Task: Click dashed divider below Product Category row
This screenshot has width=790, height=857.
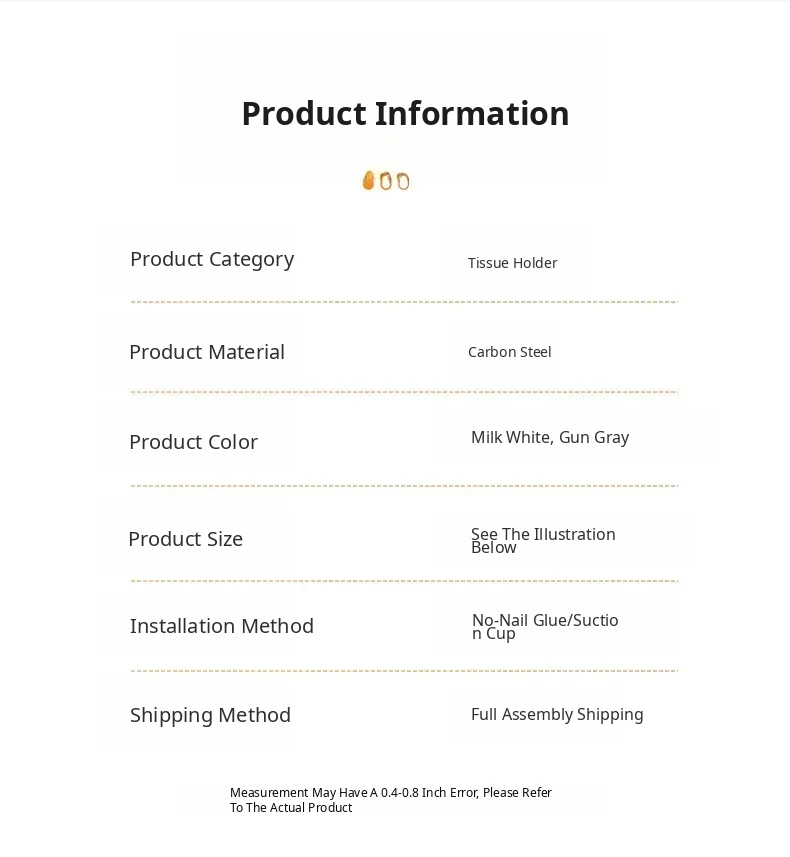Action: 404,302
